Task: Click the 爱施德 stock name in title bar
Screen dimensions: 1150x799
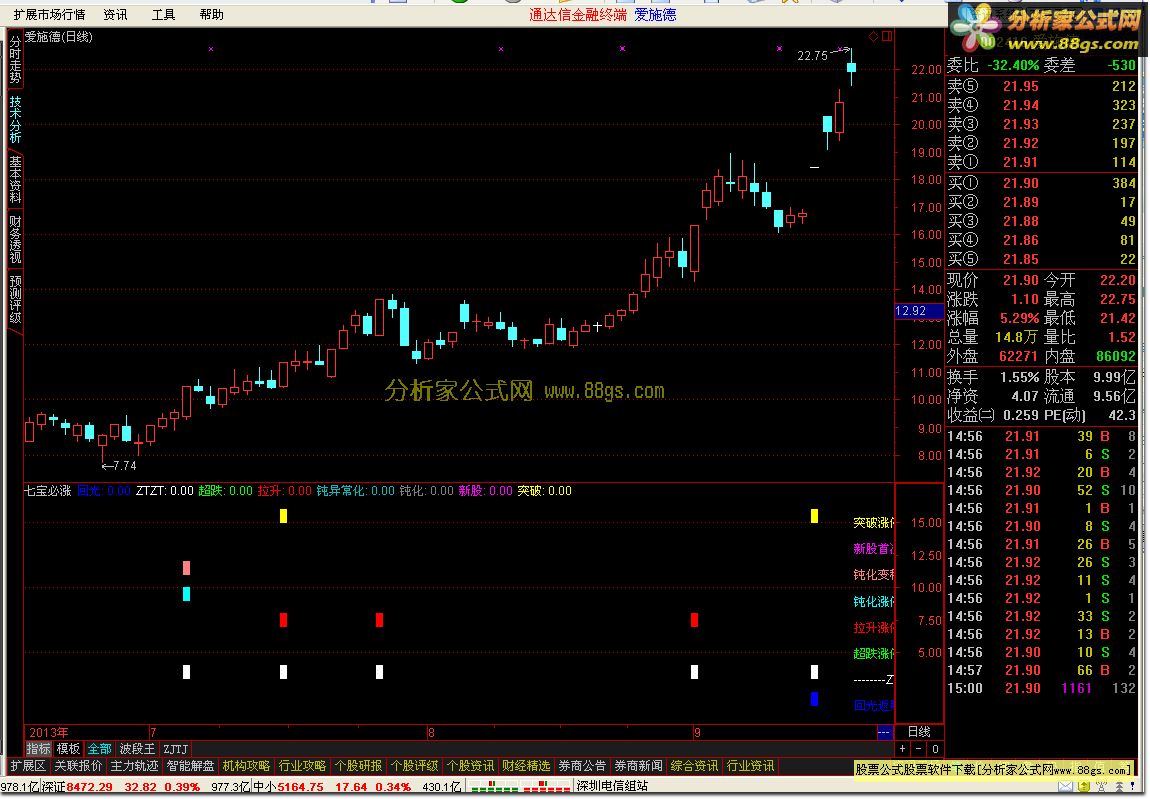Action: point(655,15)
